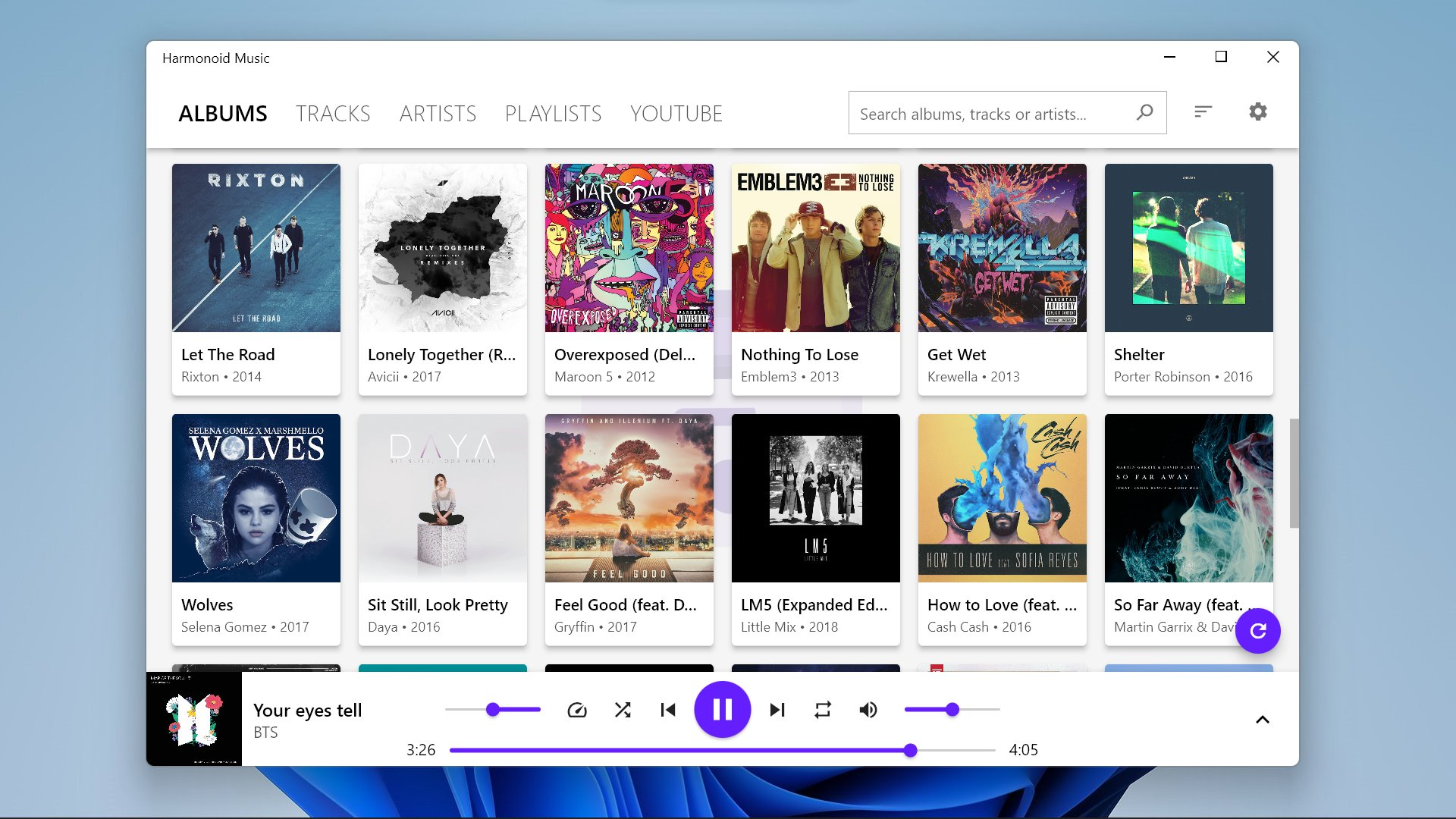Toggle repeat mode
Viewport: 1456px width, 819px height.
pyautogui.click(x=823, y=710)
